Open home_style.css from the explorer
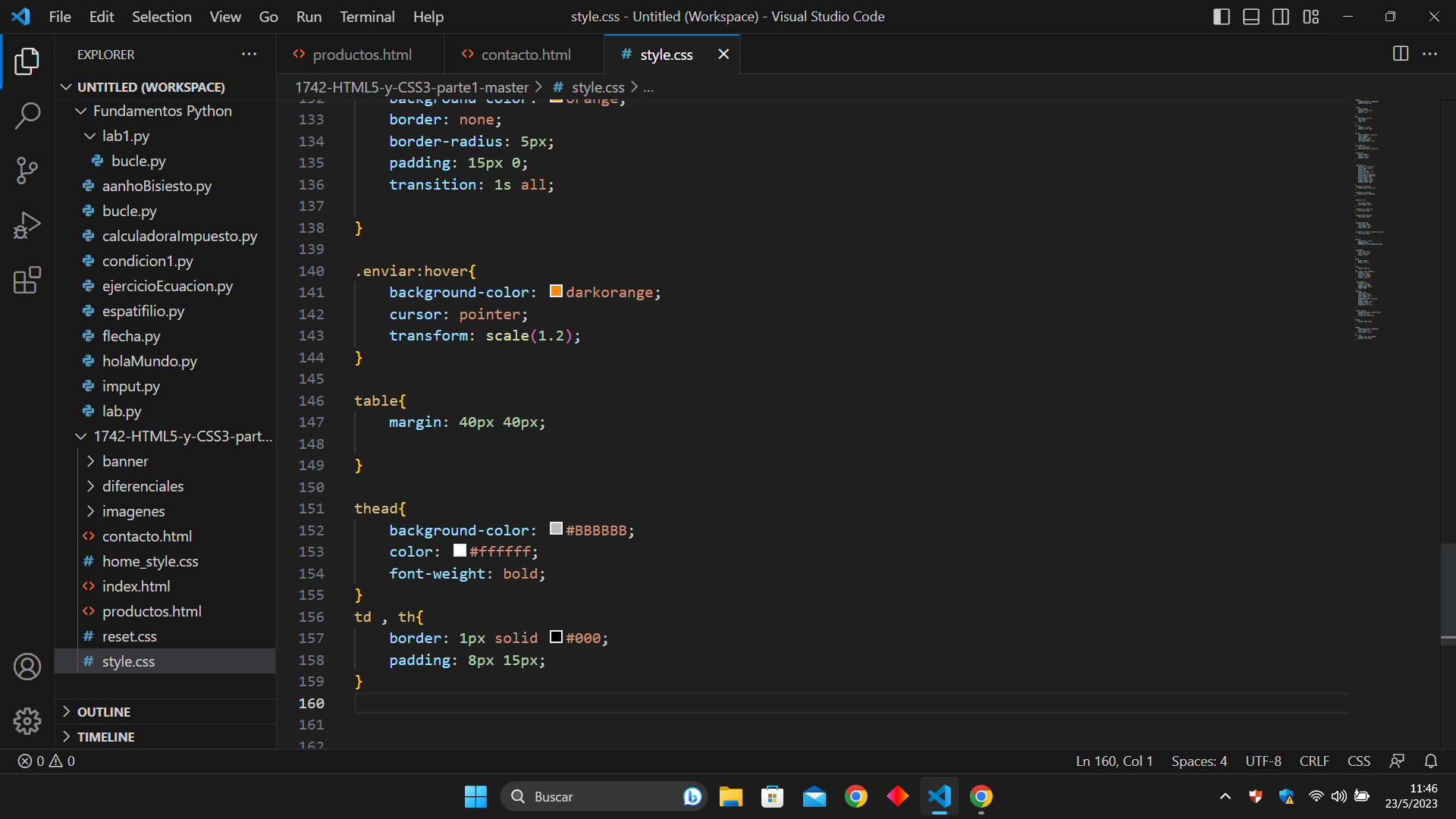Screen dimensions: 1456x819 [x=150, y=561]
